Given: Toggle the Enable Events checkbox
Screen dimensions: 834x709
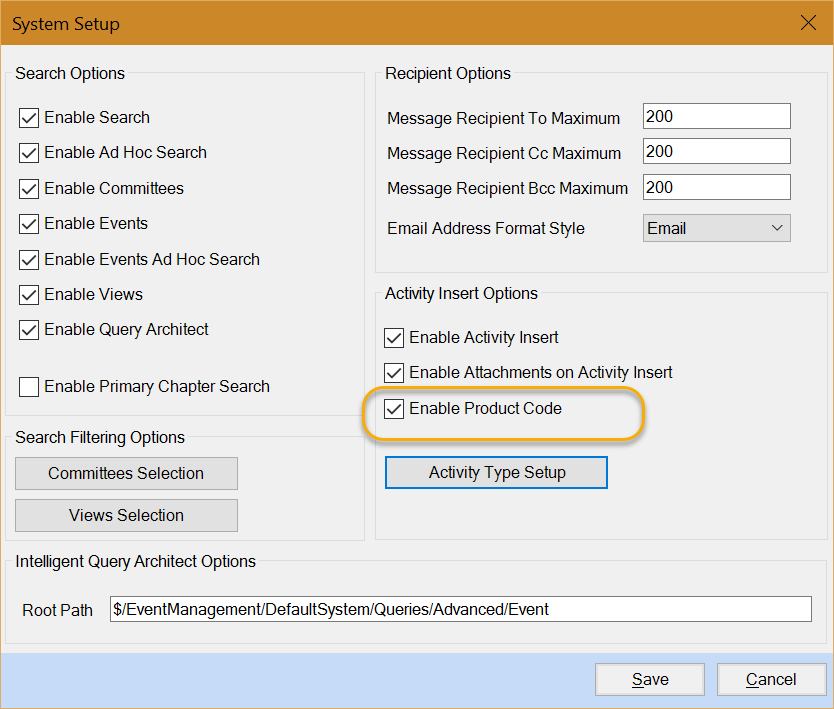Looking at the screenshot, I should point(29,224).
